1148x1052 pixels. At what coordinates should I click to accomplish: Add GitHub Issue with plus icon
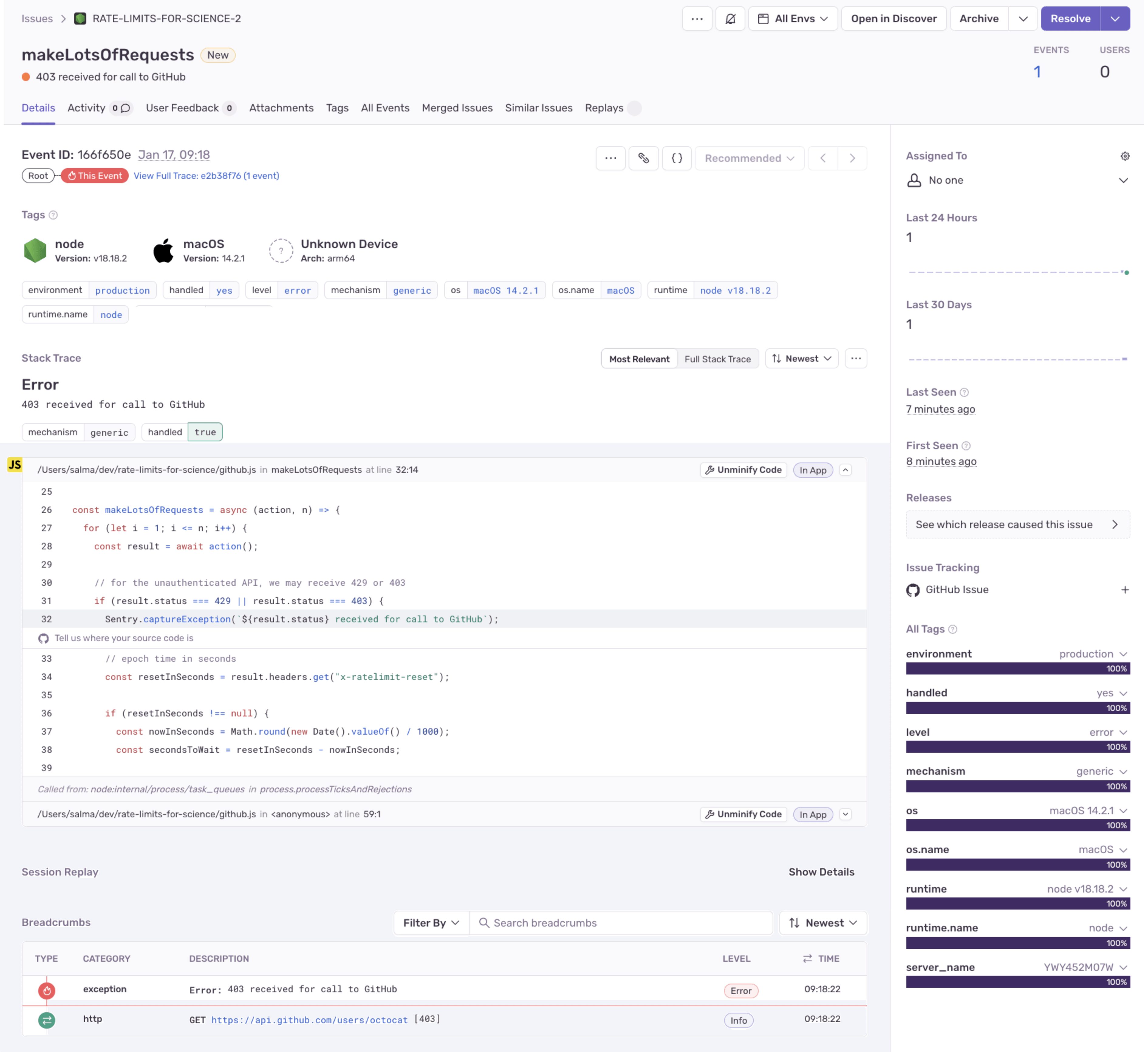(x=1125, y=590)
